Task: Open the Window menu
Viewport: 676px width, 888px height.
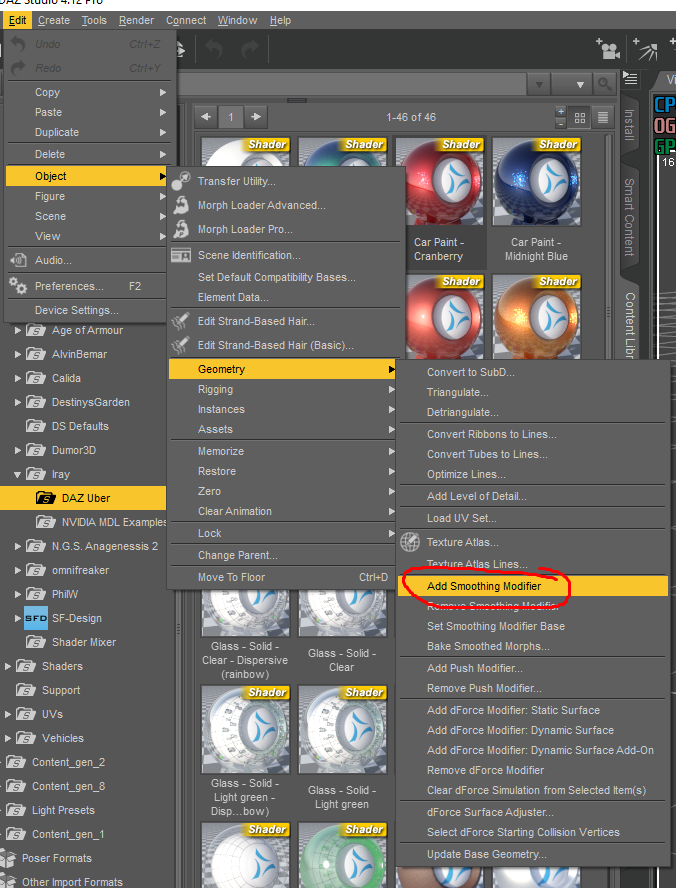Action: [x=237, y=20]
